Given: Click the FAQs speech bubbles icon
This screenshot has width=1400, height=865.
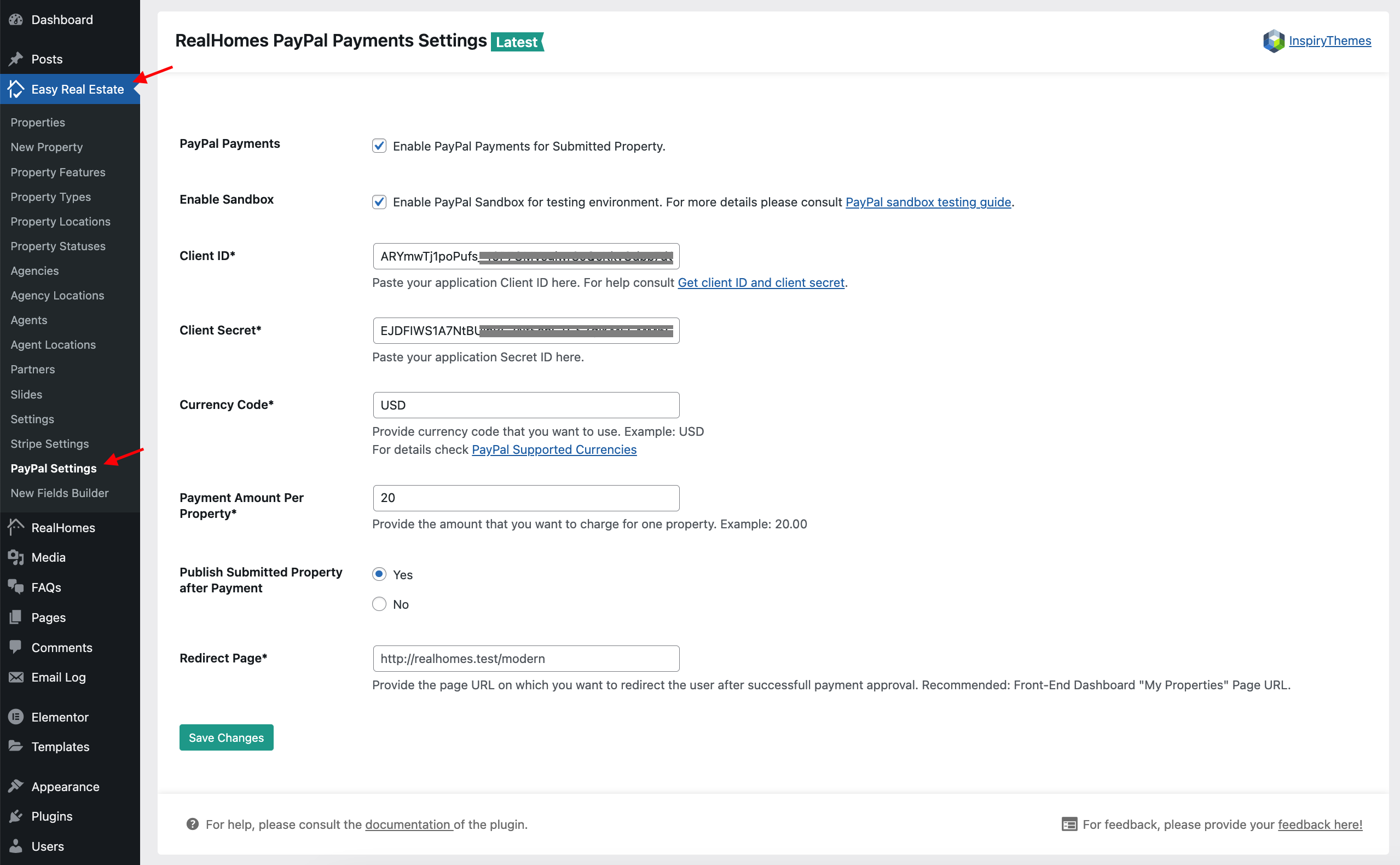Looking at the screenshot, I should (16, 587).
